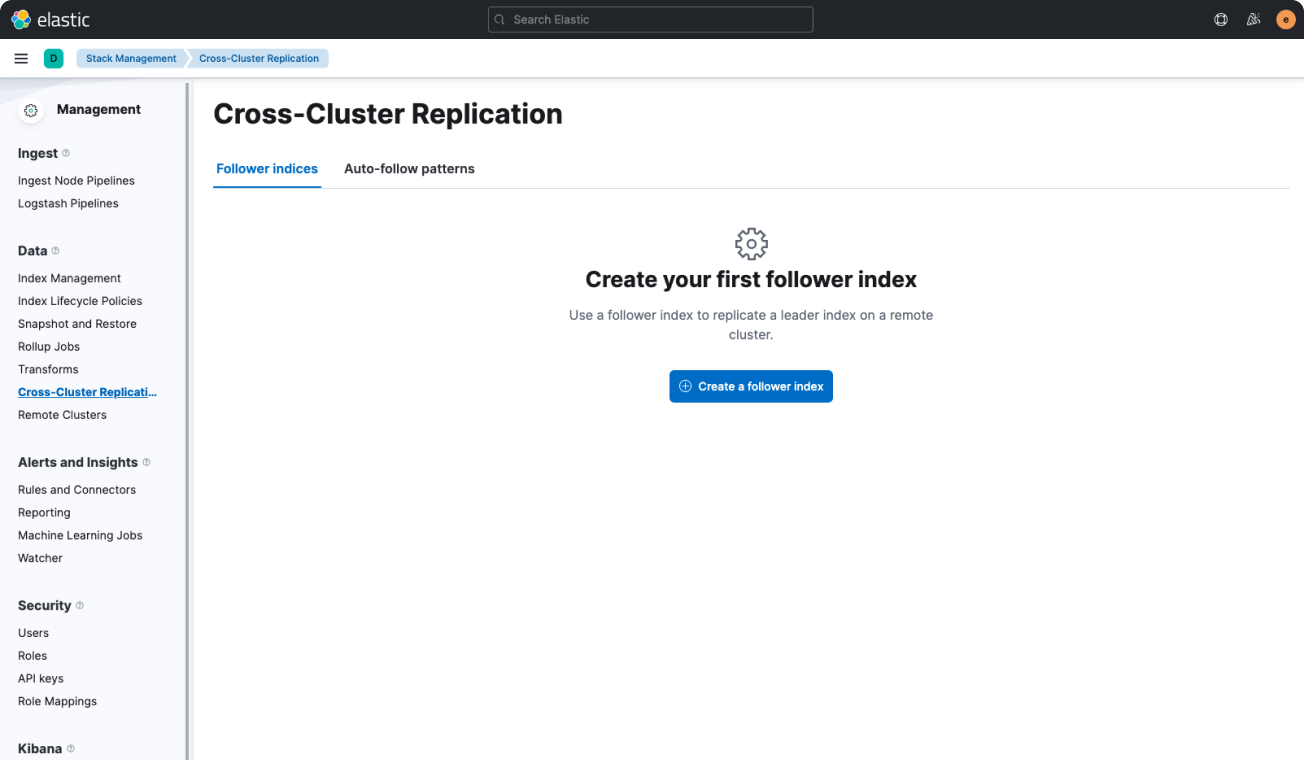Click Create a follower index
1304x760 pixels.
pos(751,386)
